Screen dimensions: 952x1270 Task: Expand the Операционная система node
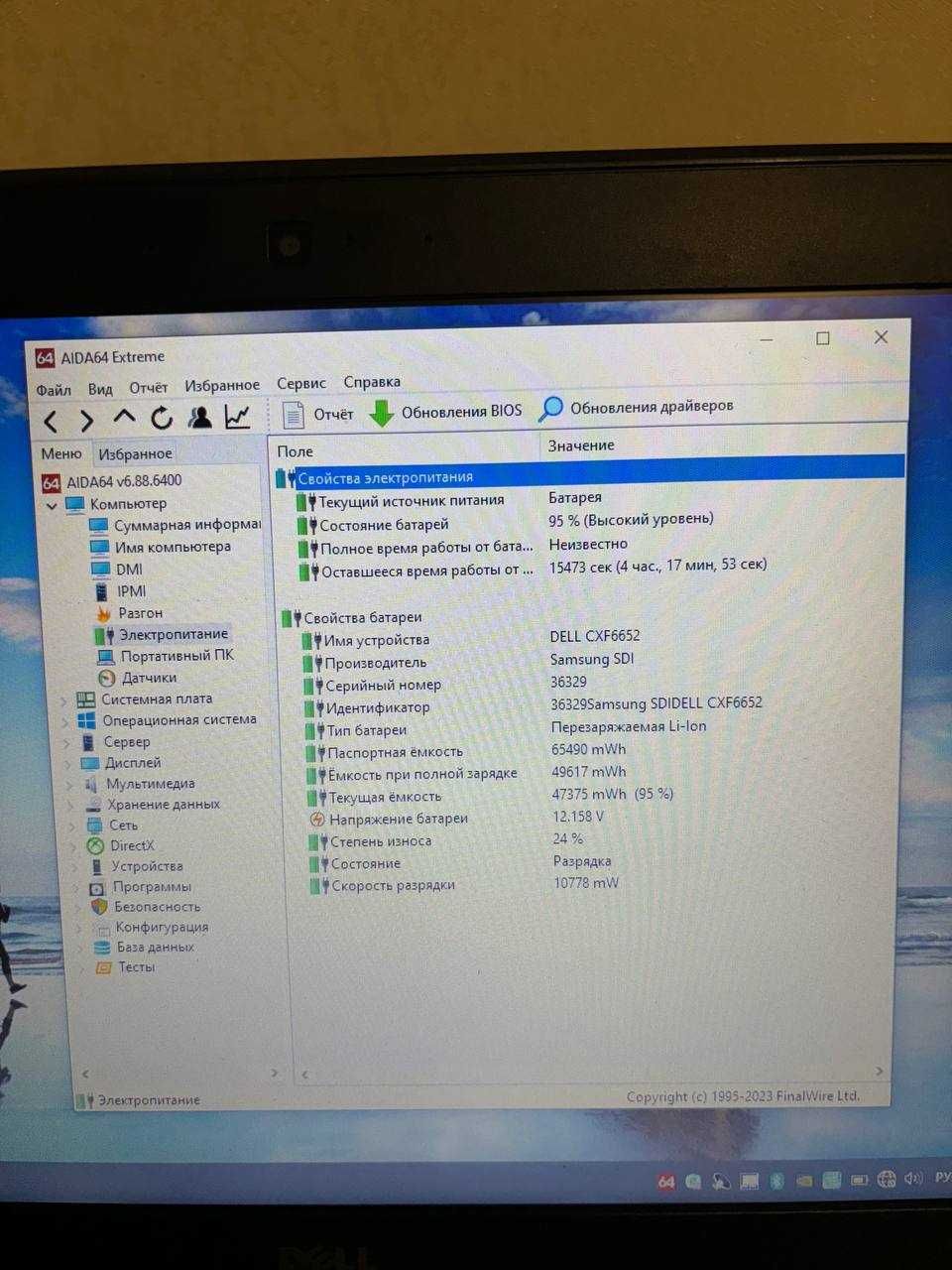[66, 721]
